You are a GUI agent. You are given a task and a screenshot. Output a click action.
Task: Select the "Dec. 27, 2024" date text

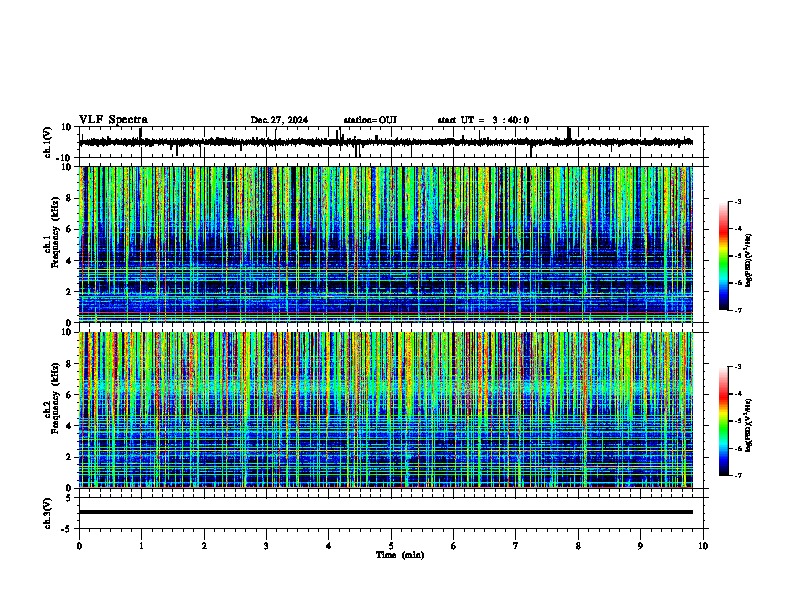[x=279, y=120]
